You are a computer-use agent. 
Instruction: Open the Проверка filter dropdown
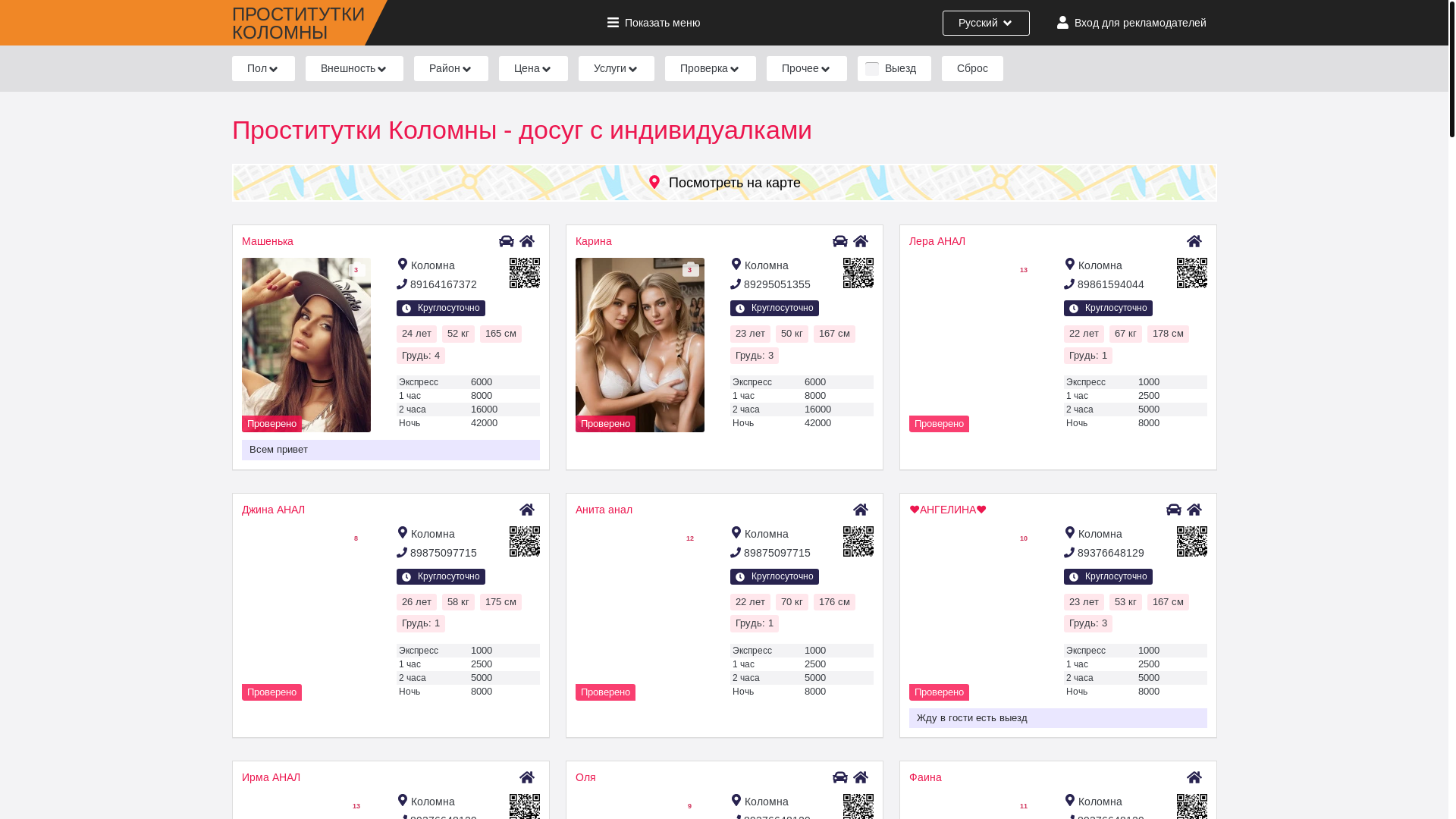coord(711,68)
